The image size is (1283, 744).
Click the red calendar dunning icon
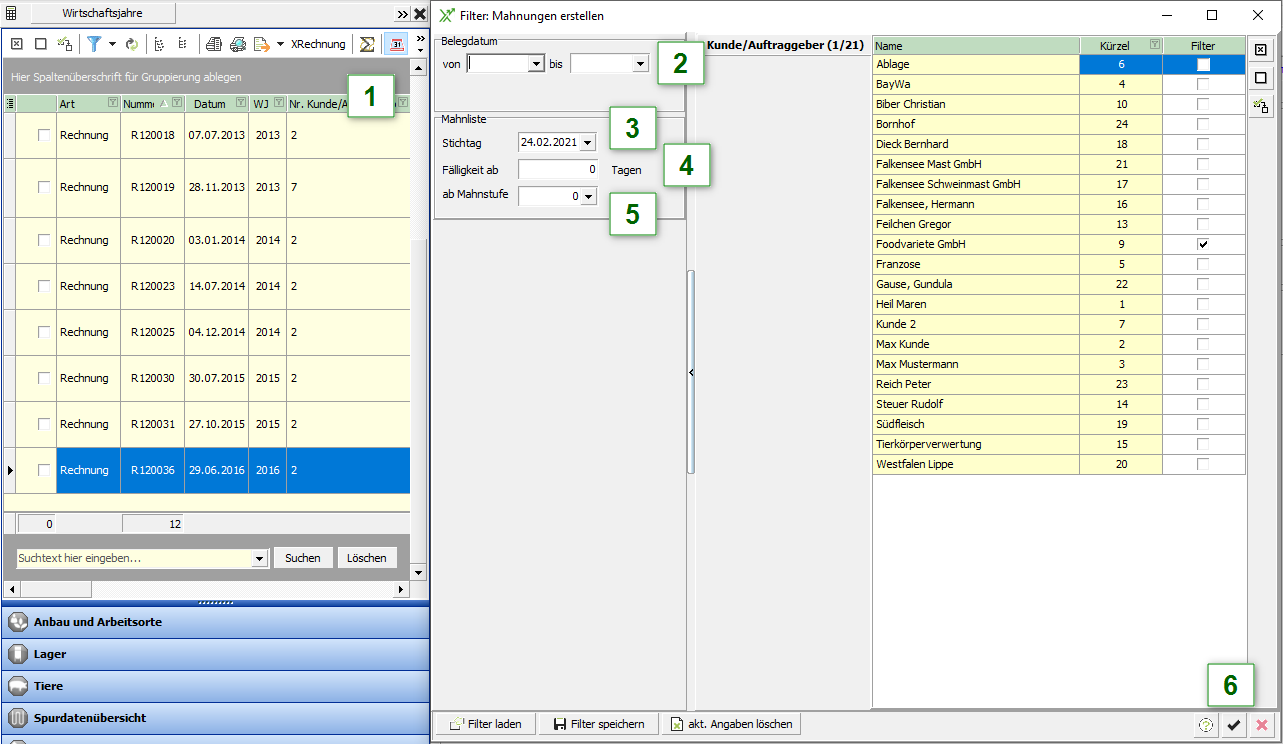[396, 44]
